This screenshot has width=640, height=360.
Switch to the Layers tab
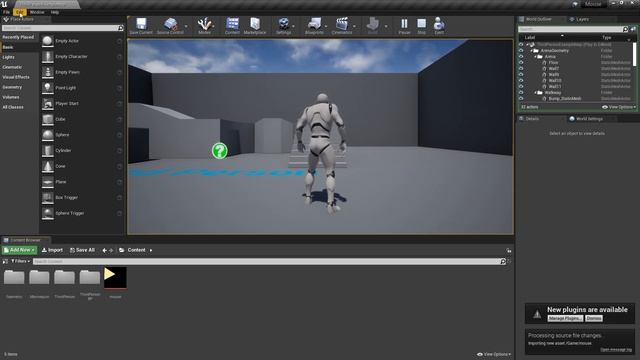(582, 19)
